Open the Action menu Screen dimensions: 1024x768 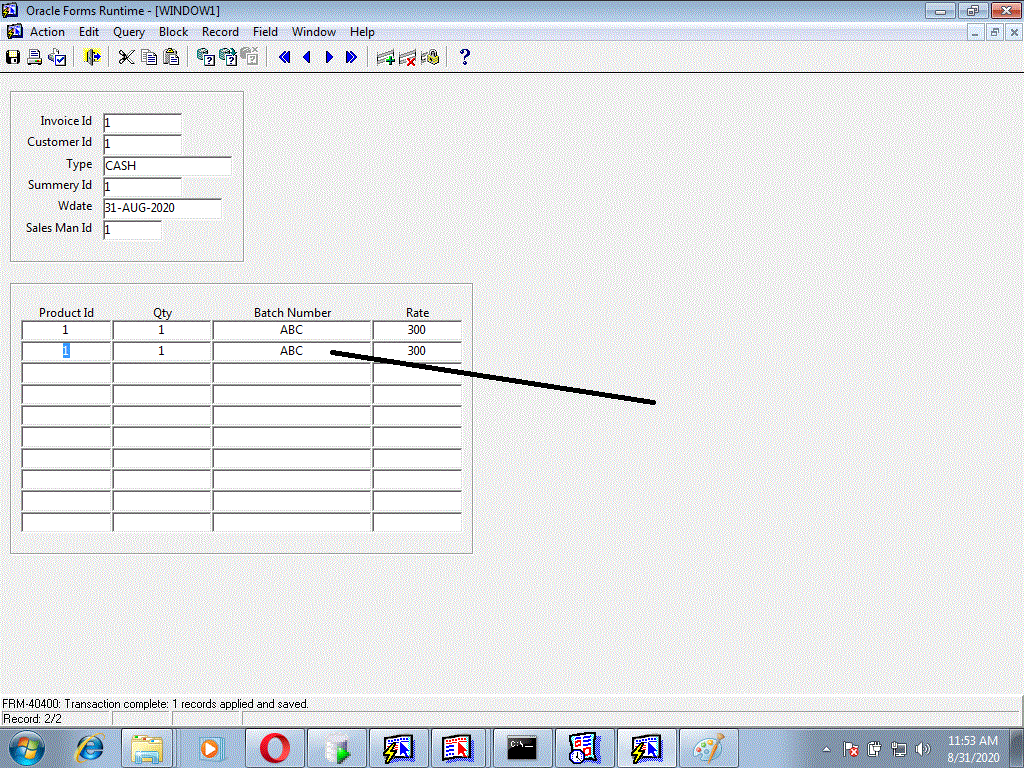[47, 32]
